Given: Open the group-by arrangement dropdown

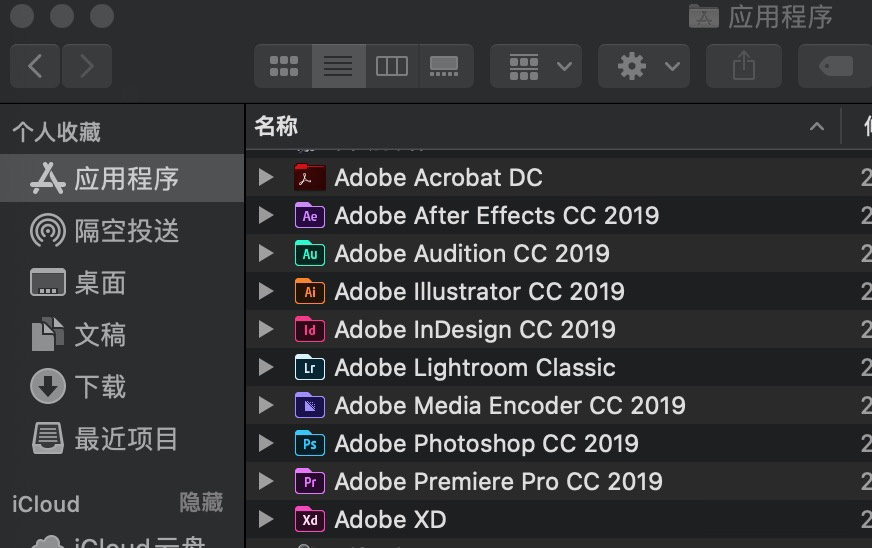Looking at the screenshot, I should tap(536, 66).
